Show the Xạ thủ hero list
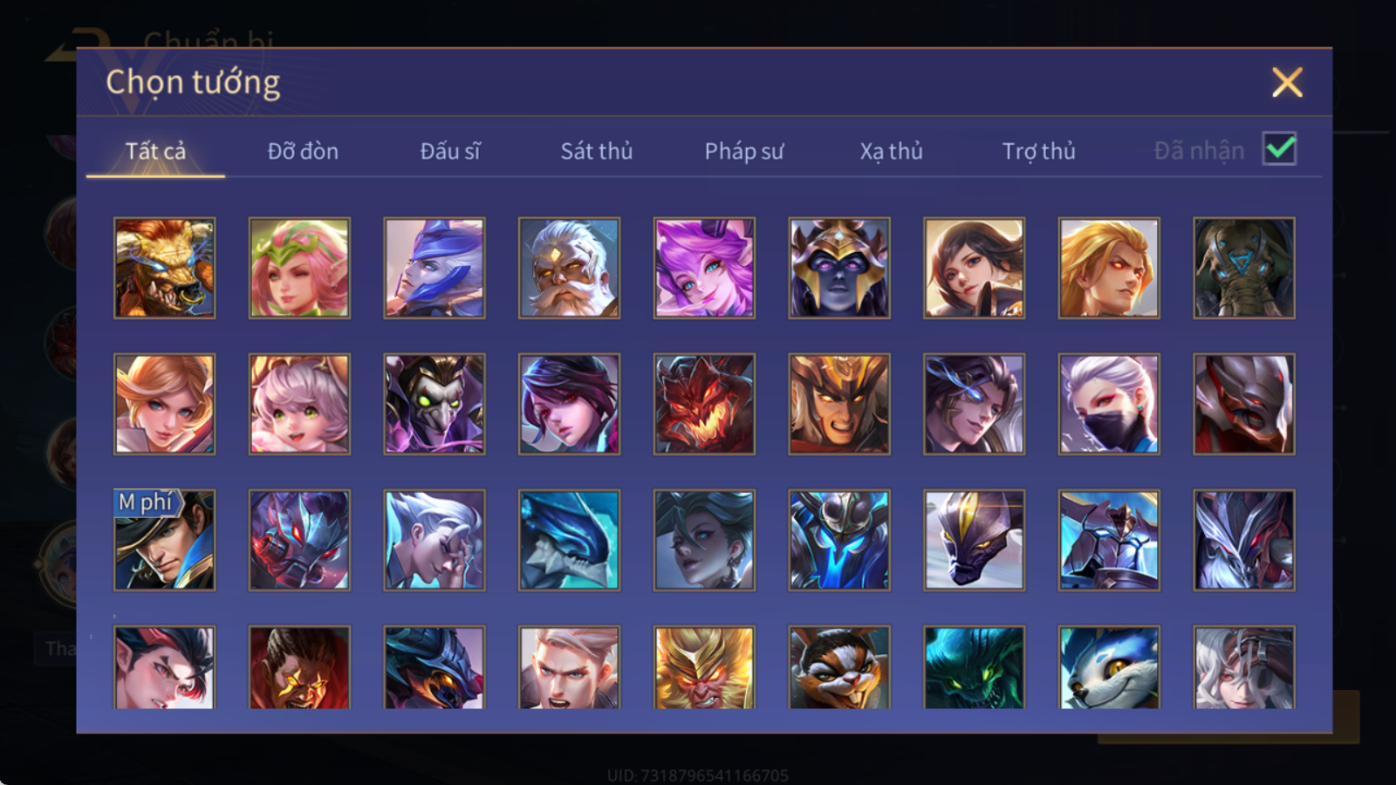Image resolution: width=1396 pixels, height=785 pixels. [891, 151]
